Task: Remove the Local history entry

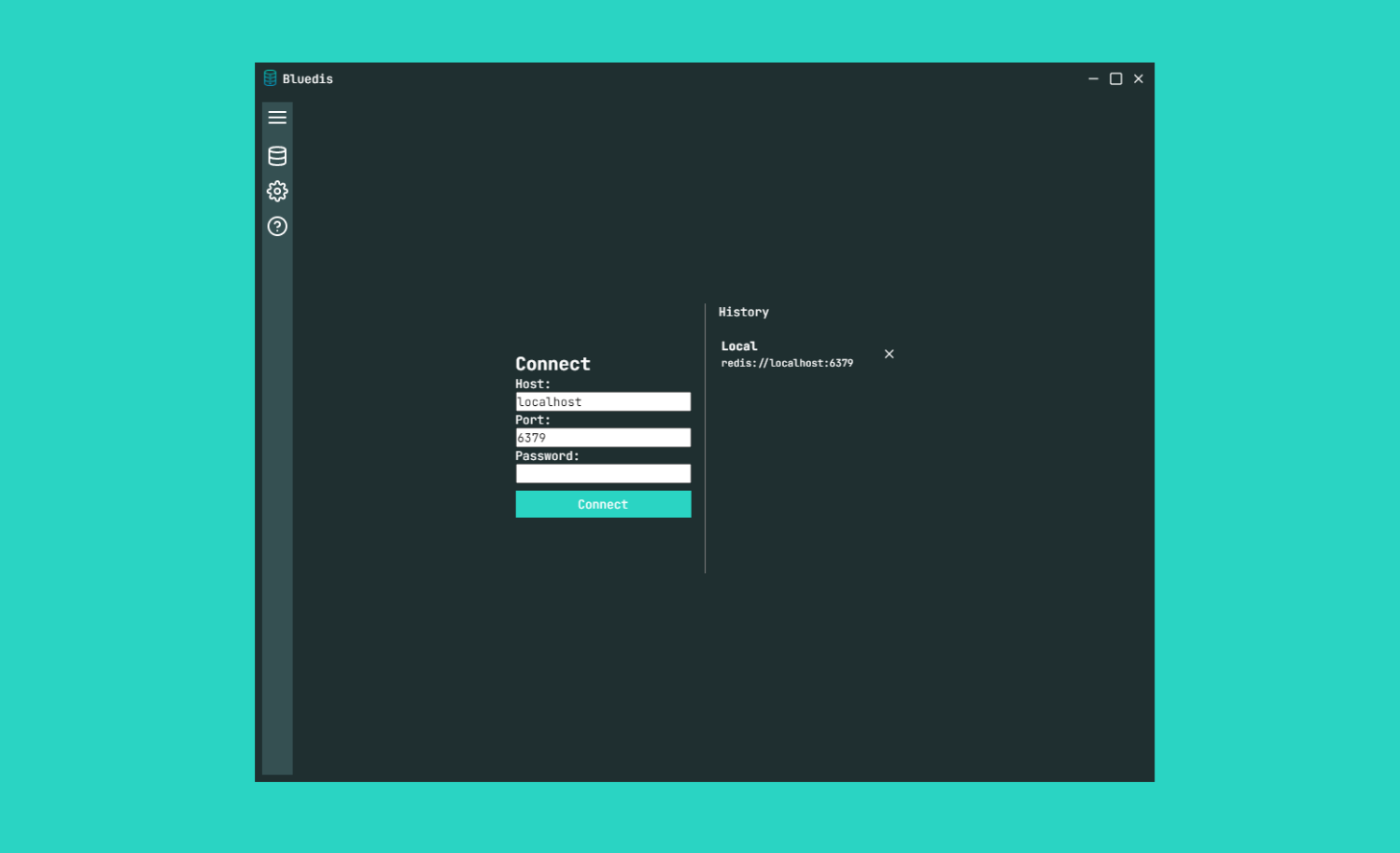Action: tap(889, 355)
